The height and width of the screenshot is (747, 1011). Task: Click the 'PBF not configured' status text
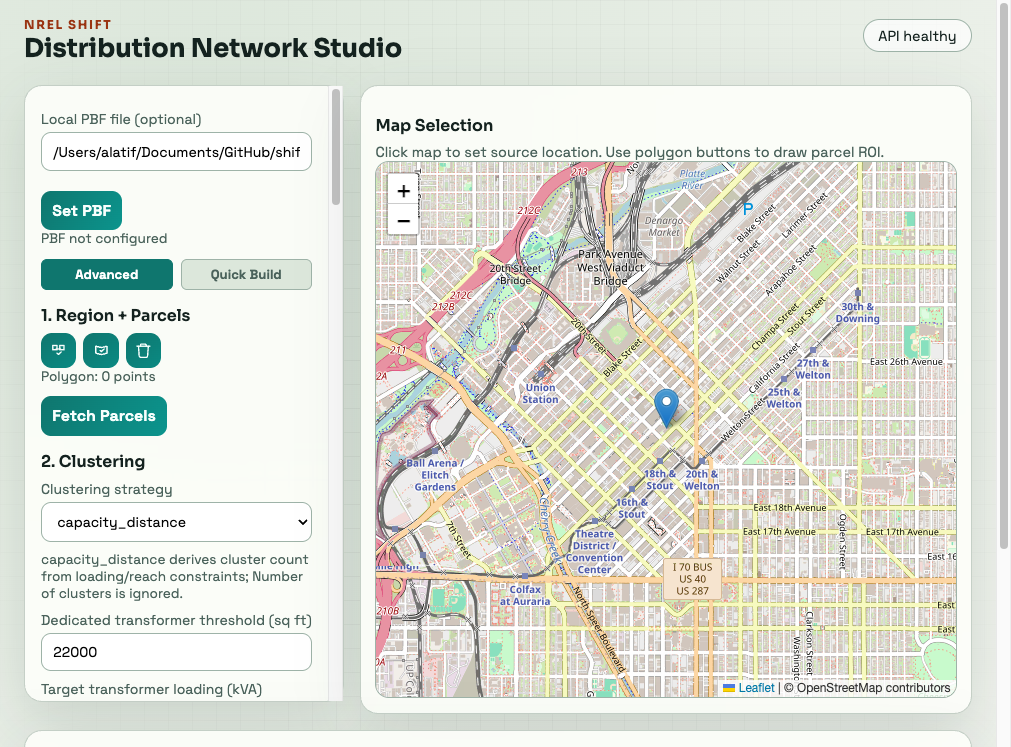click(104, 238)
